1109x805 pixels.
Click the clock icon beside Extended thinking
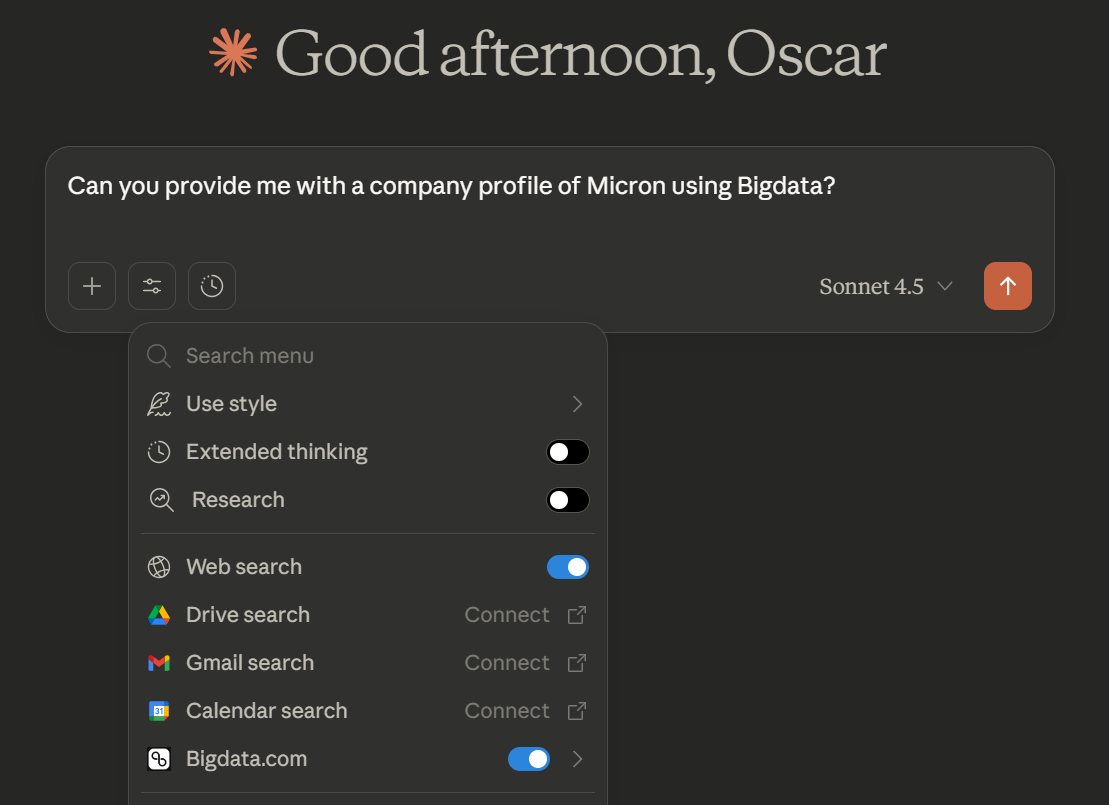[159, 452]
